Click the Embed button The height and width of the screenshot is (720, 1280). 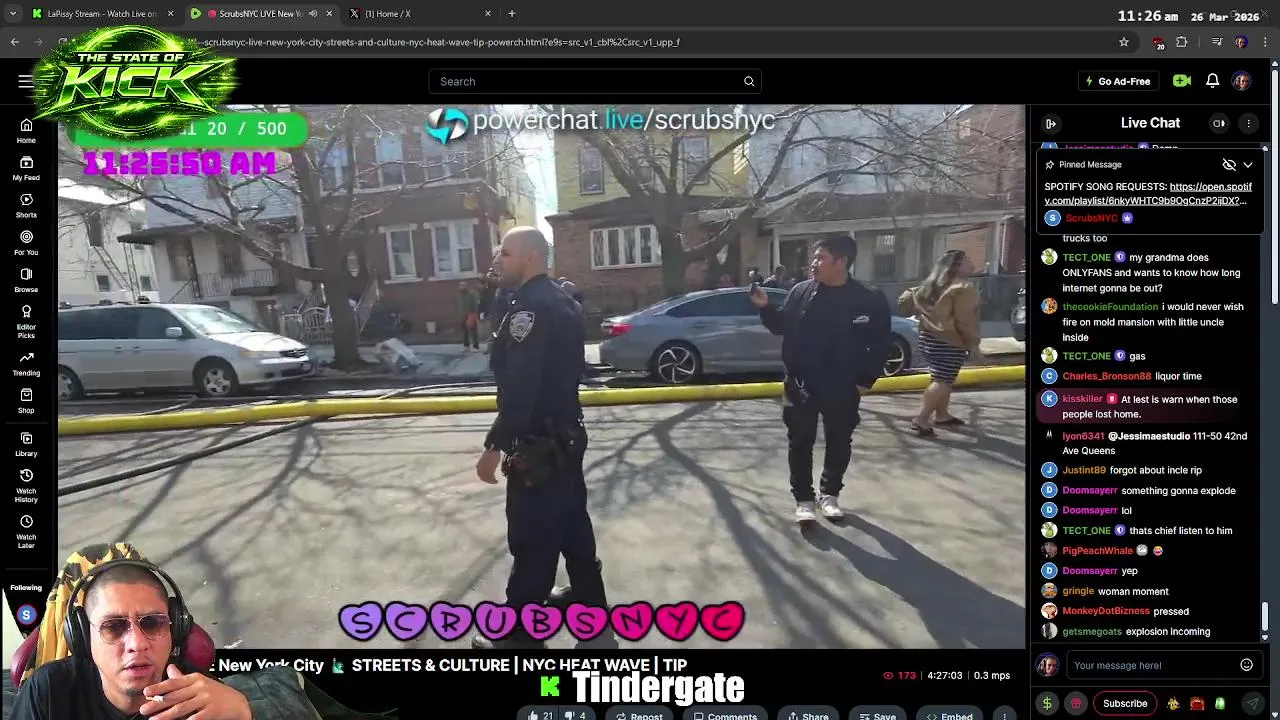pyautogui.click(x=948, y=714)
